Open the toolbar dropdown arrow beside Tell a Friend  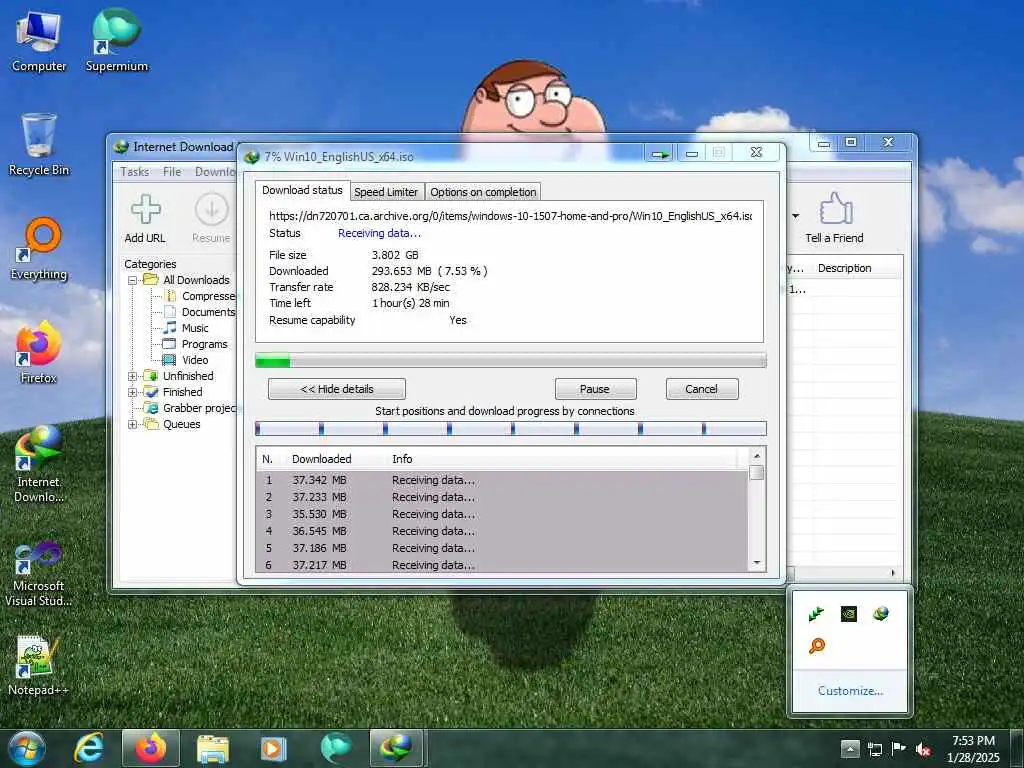(x=795, y=216)
